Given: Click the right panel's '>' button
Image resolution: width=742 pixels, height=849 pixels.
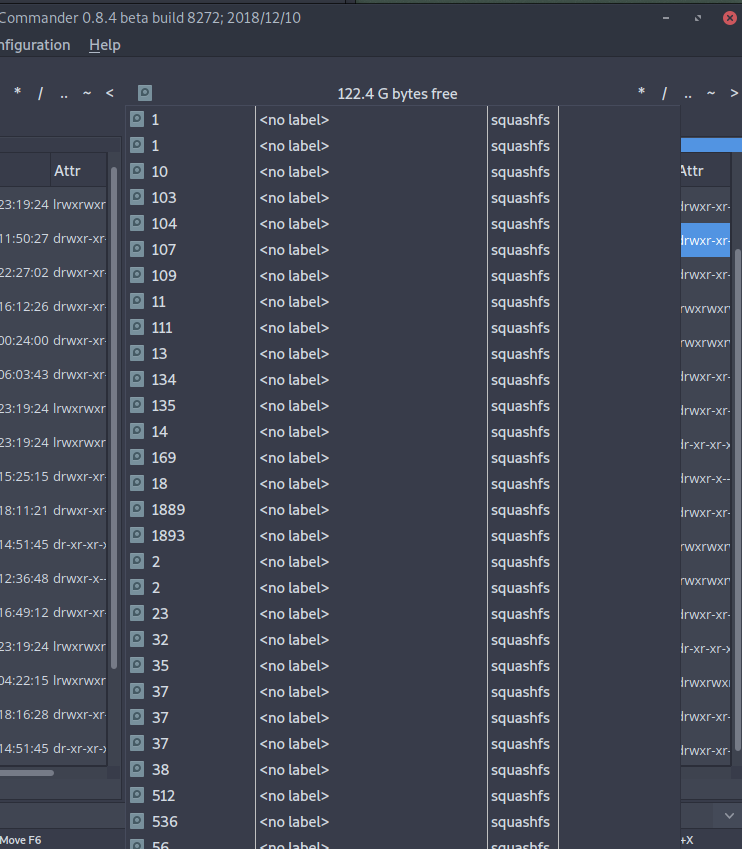Looking at the screenshot, I should [x=735, y=93].
